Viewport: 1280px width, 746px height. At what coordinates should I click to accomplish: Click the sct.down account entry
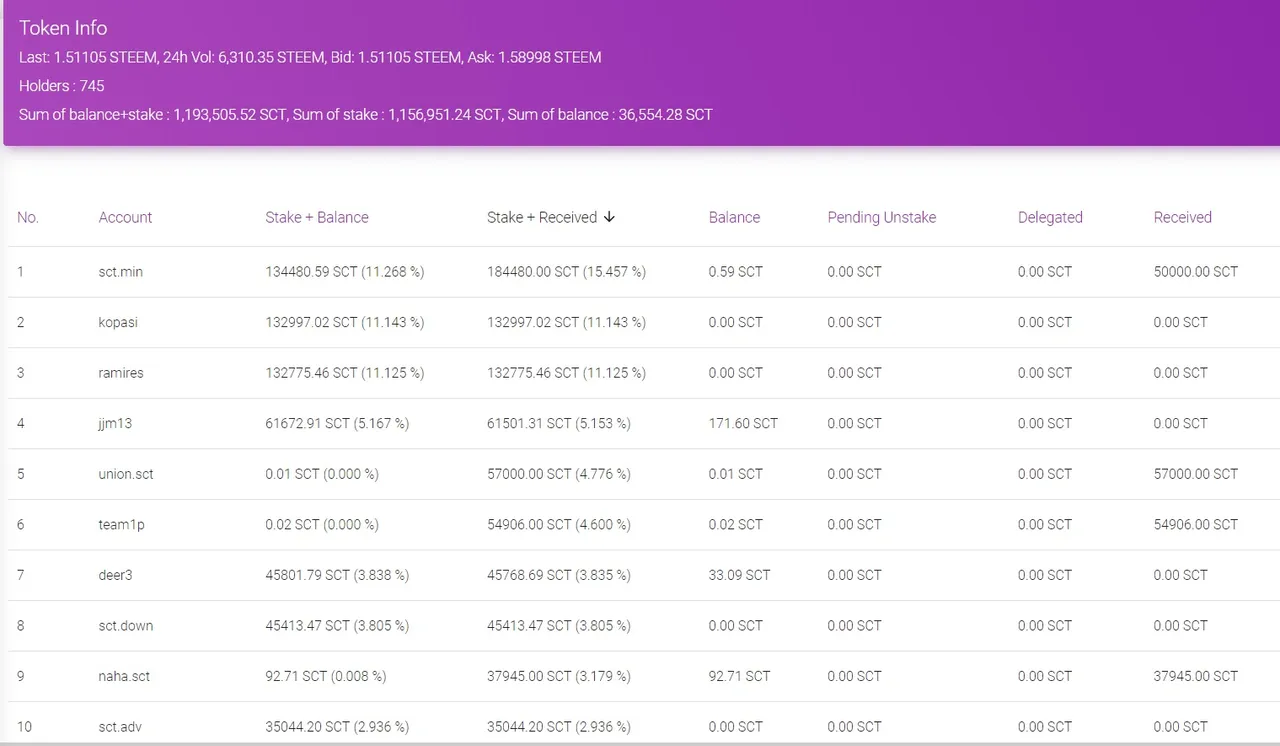pos(125,625)
